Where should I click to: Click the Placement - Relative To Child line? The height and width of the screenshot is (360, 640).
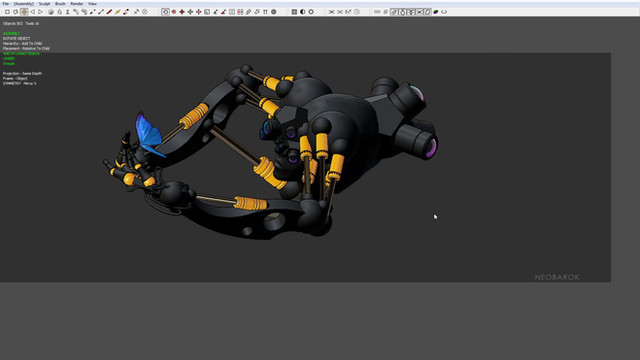[x=27, y=48]
